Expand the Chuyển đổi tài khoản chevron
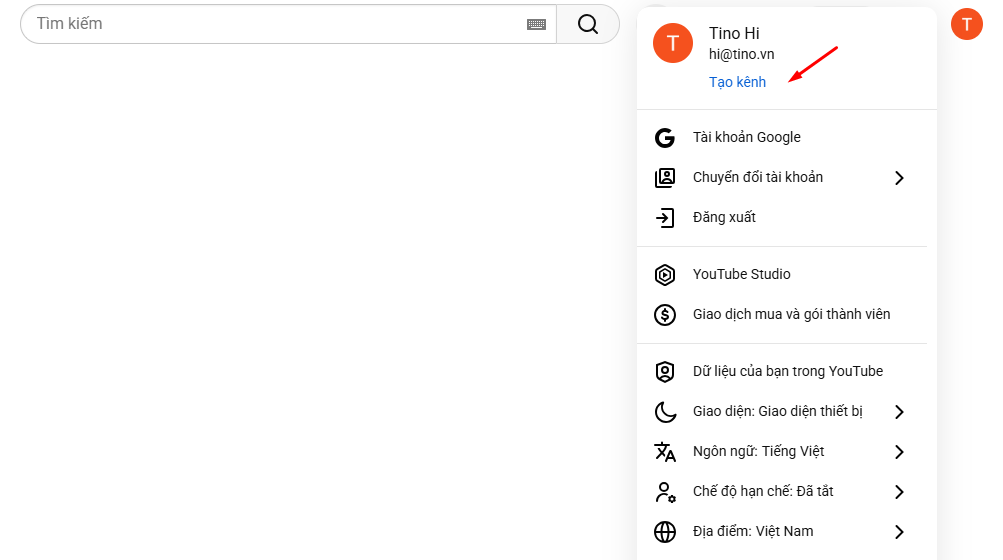The height and width of the screenshot is (560, 1003). 899,178
